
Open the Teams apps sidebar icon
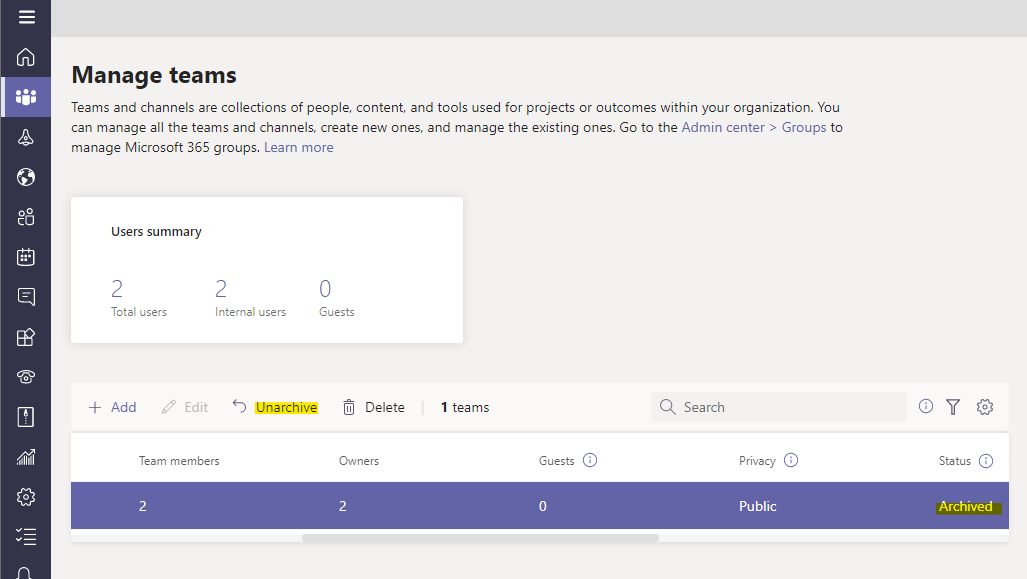pos(26,337)
